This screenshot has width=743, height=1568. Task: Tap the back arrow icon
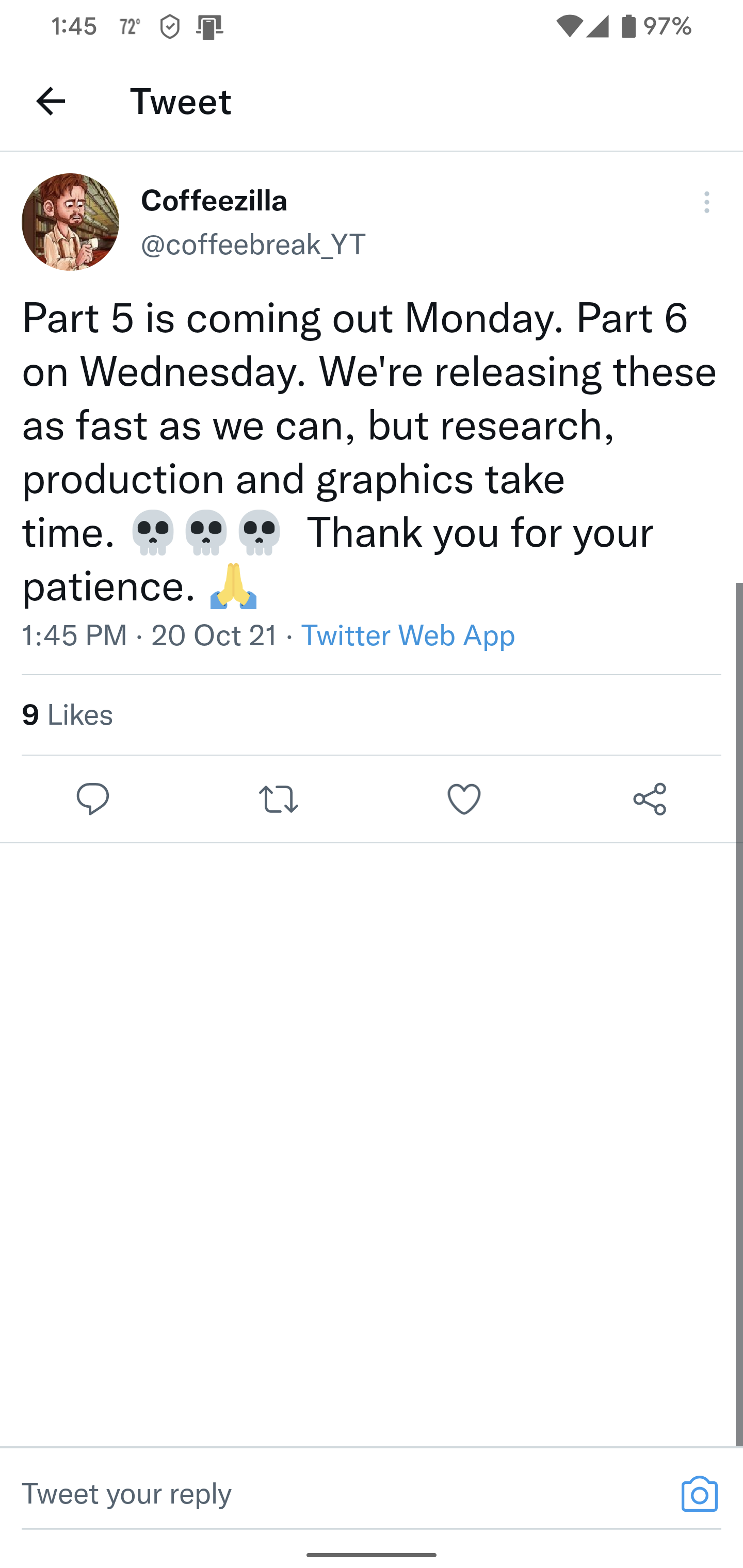click(51, 101)
